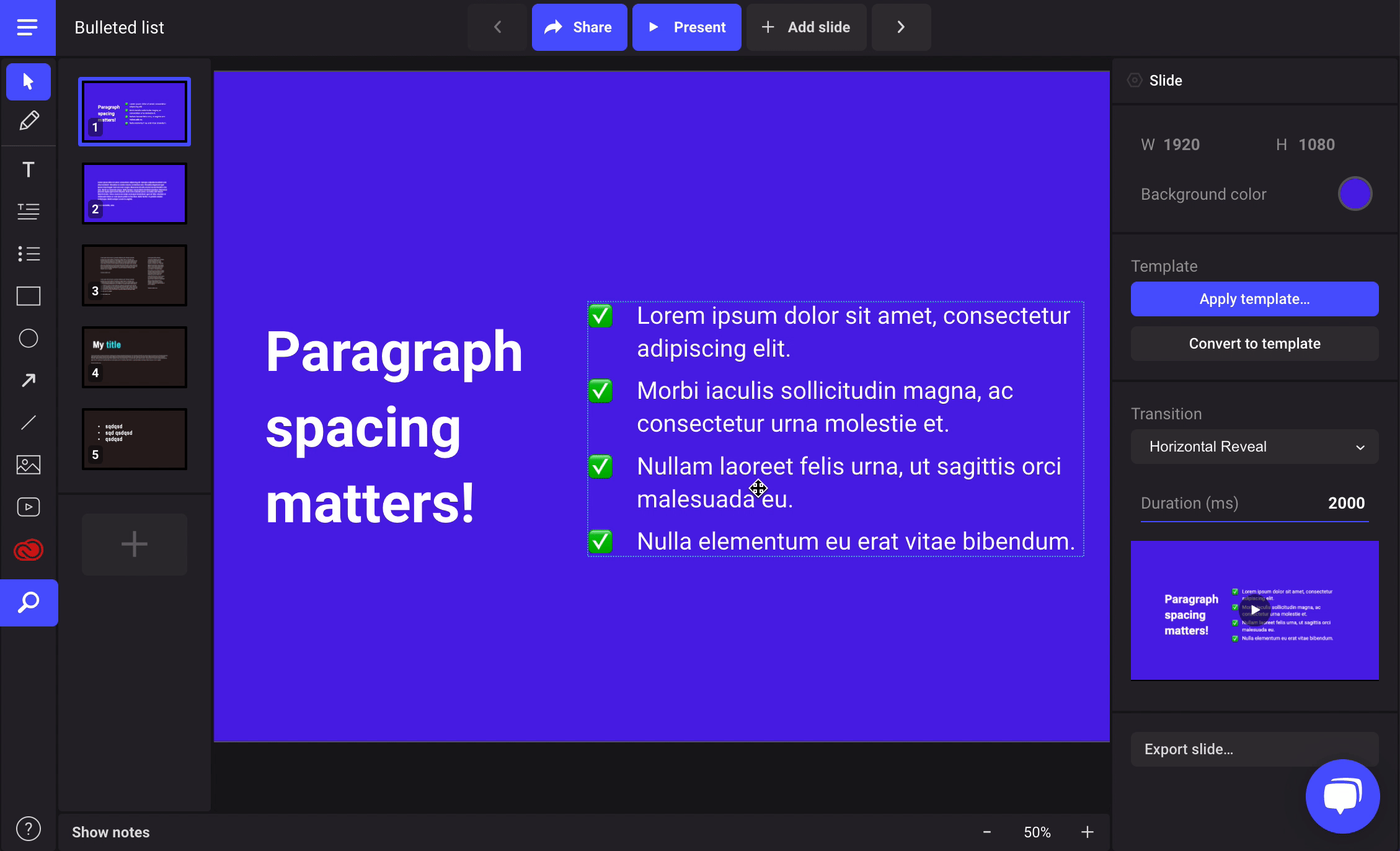Select the Text tool
Screen dimensions: 1400x851
tap(29, 169)
